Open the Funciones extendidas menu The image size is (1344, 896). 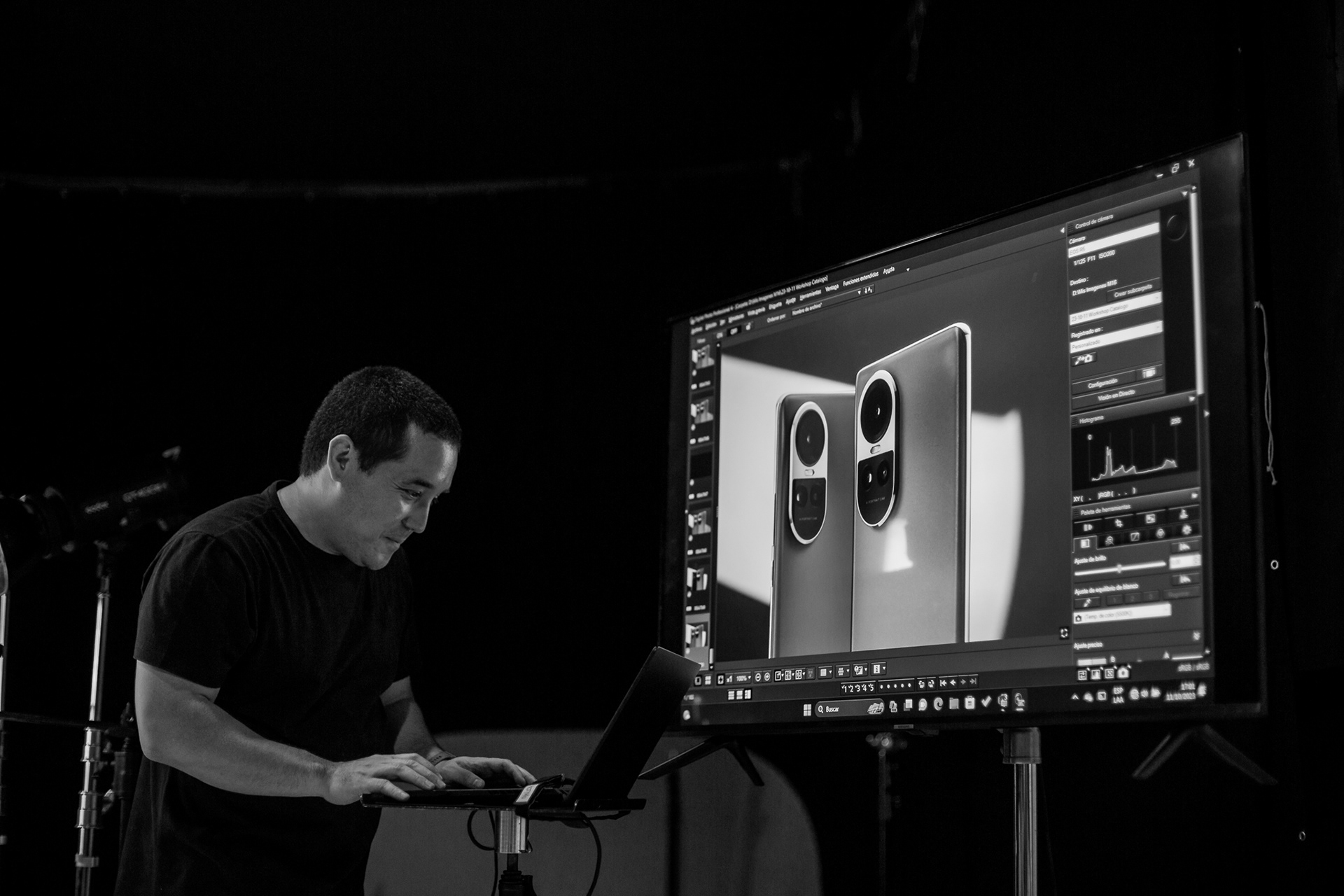(860, 280)
